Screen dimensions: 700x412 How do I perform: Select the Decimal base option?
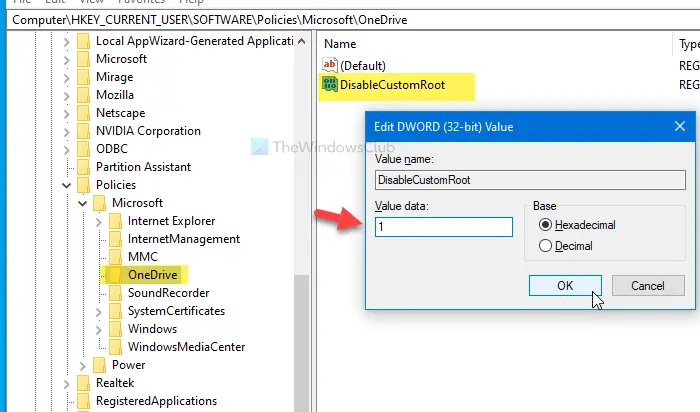tap(545, 246)
